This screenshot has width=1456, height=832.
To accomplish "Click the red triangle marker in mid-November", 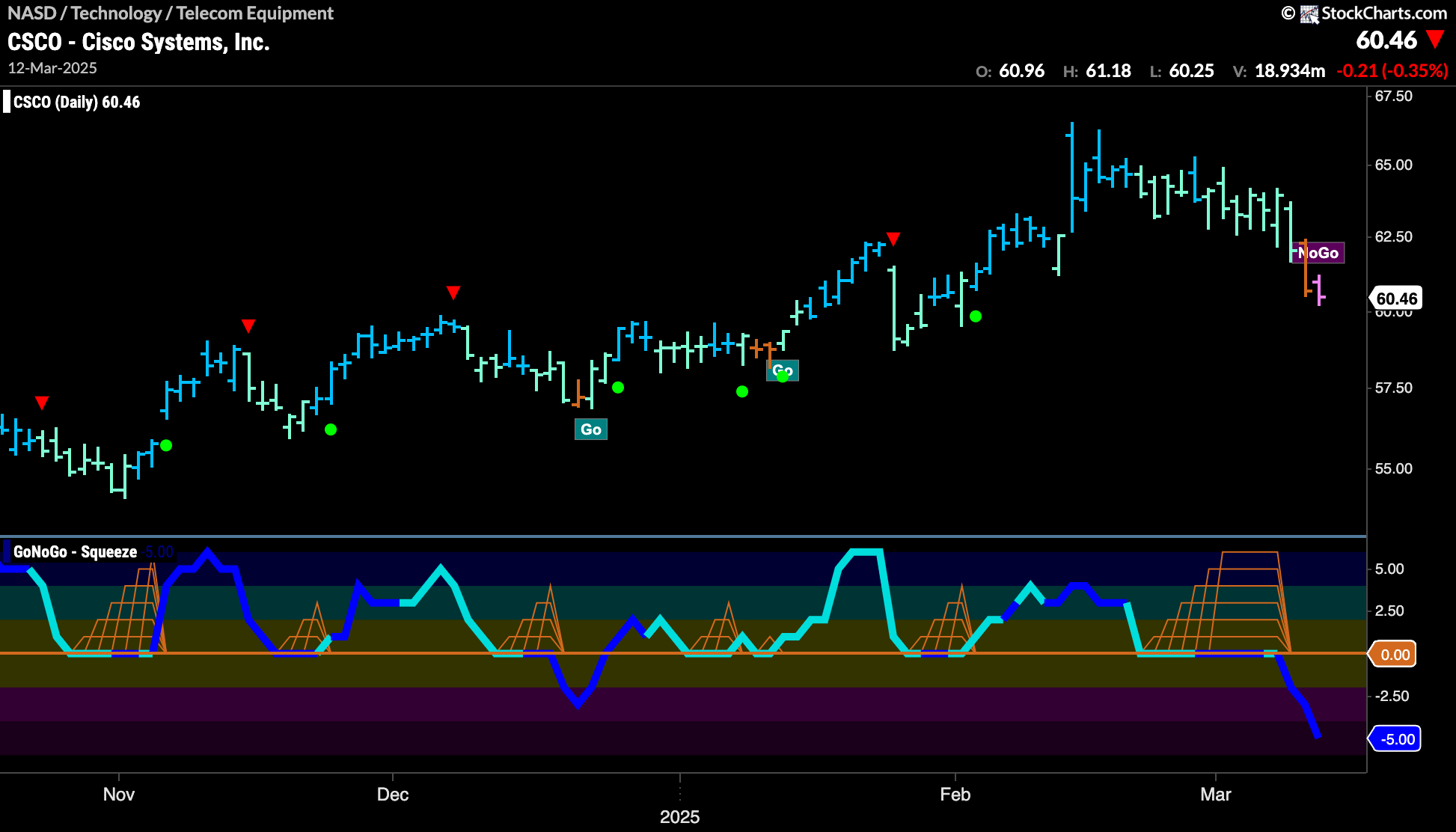I will pos(248,326).
